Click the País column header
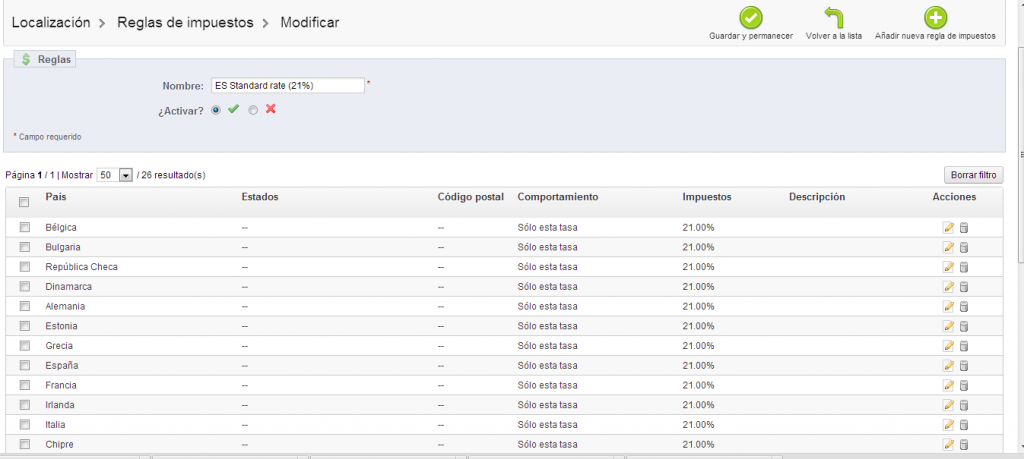 pos(56,197)
